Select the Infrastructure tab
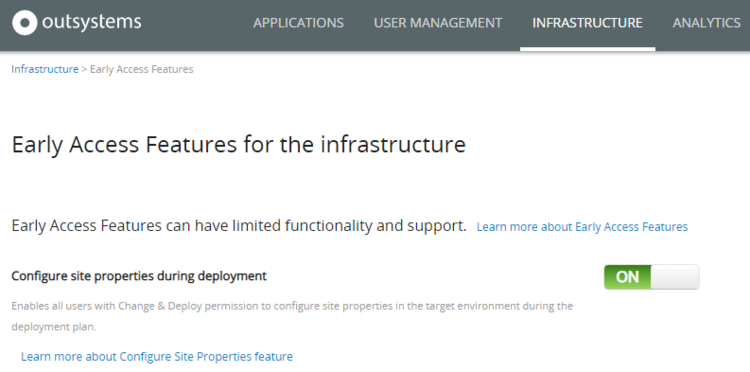This screenshot has width=750, height=372. (x=587, y=23)
